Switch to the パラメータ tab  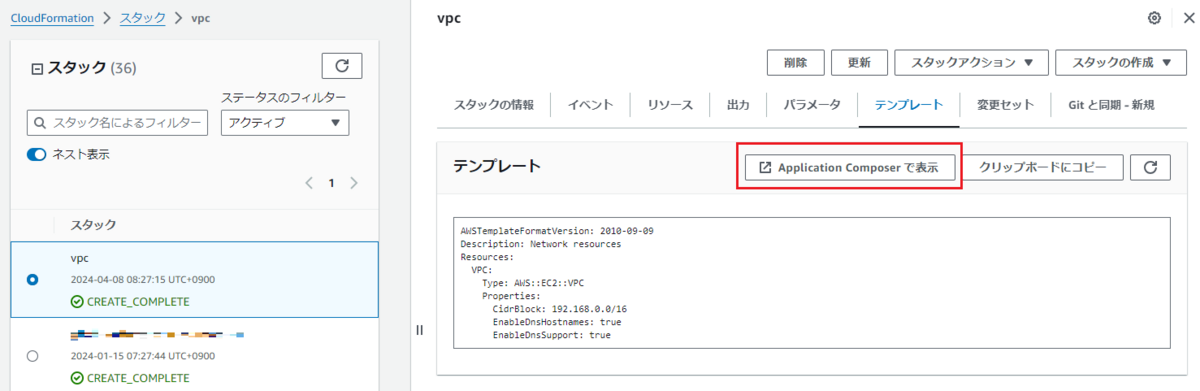click(812, 105)
